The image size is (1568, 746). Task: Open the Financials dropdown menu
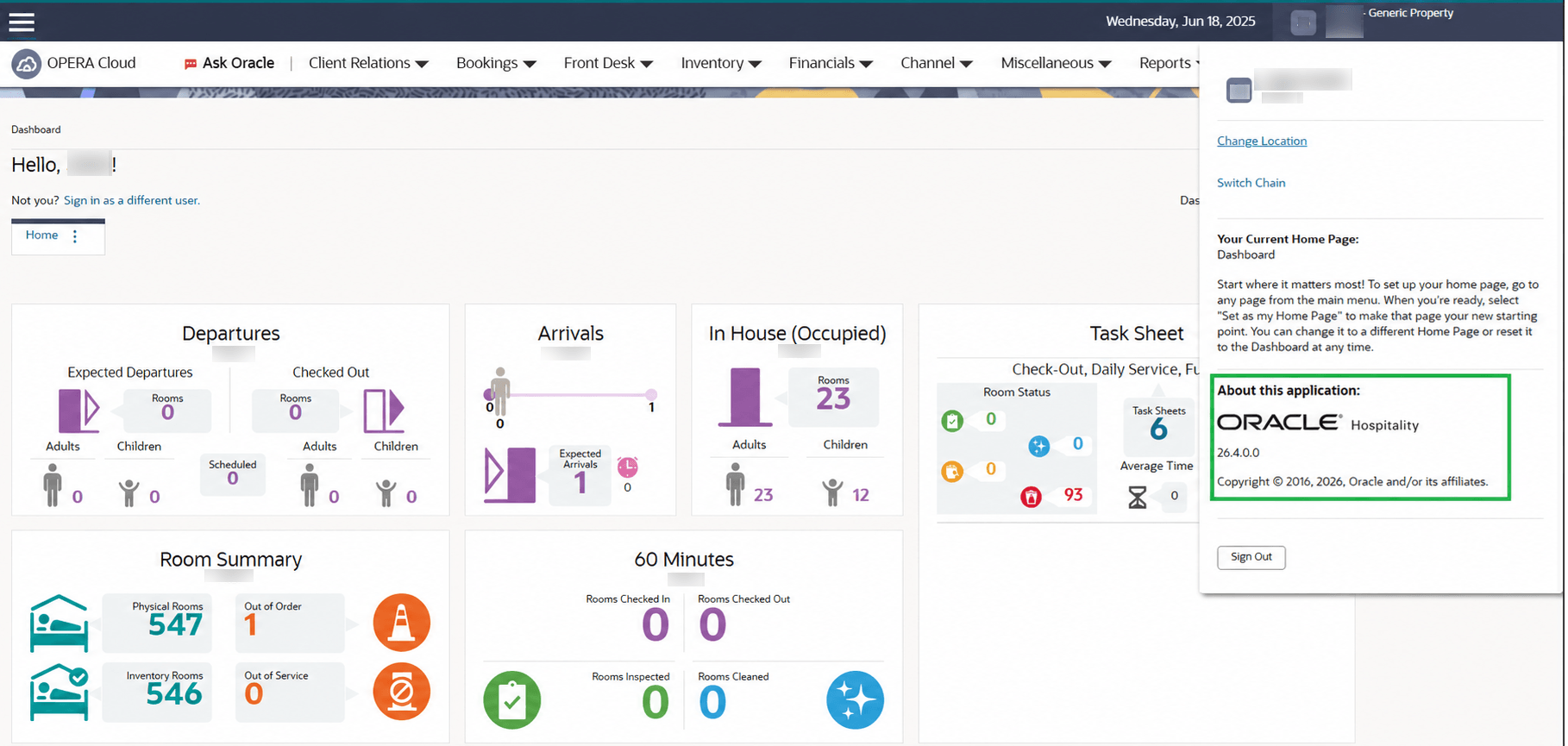tap(831, 63)
